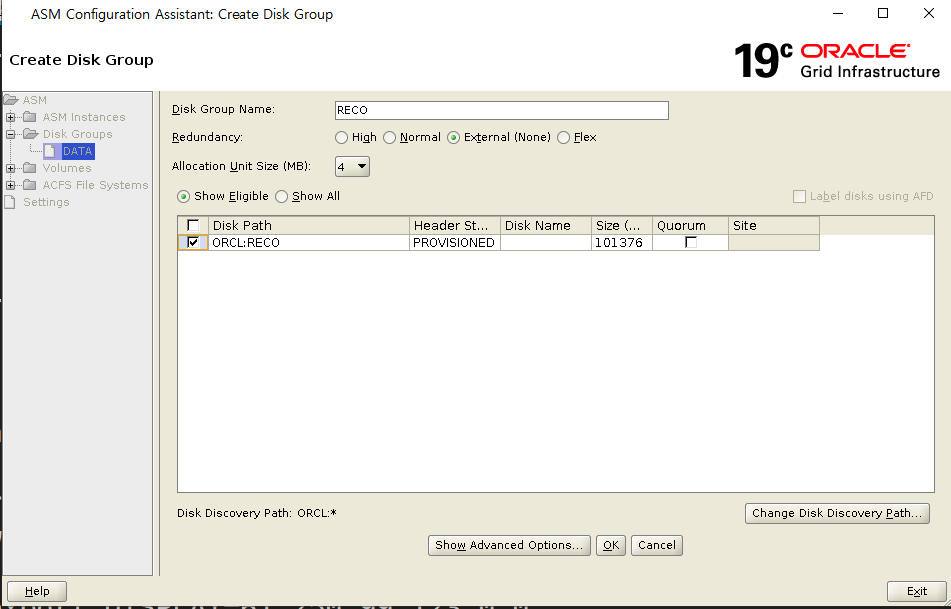Click Change Disk Discovery Path button
Viewport: 951px width, 609px height.
(x=837, y=513)
